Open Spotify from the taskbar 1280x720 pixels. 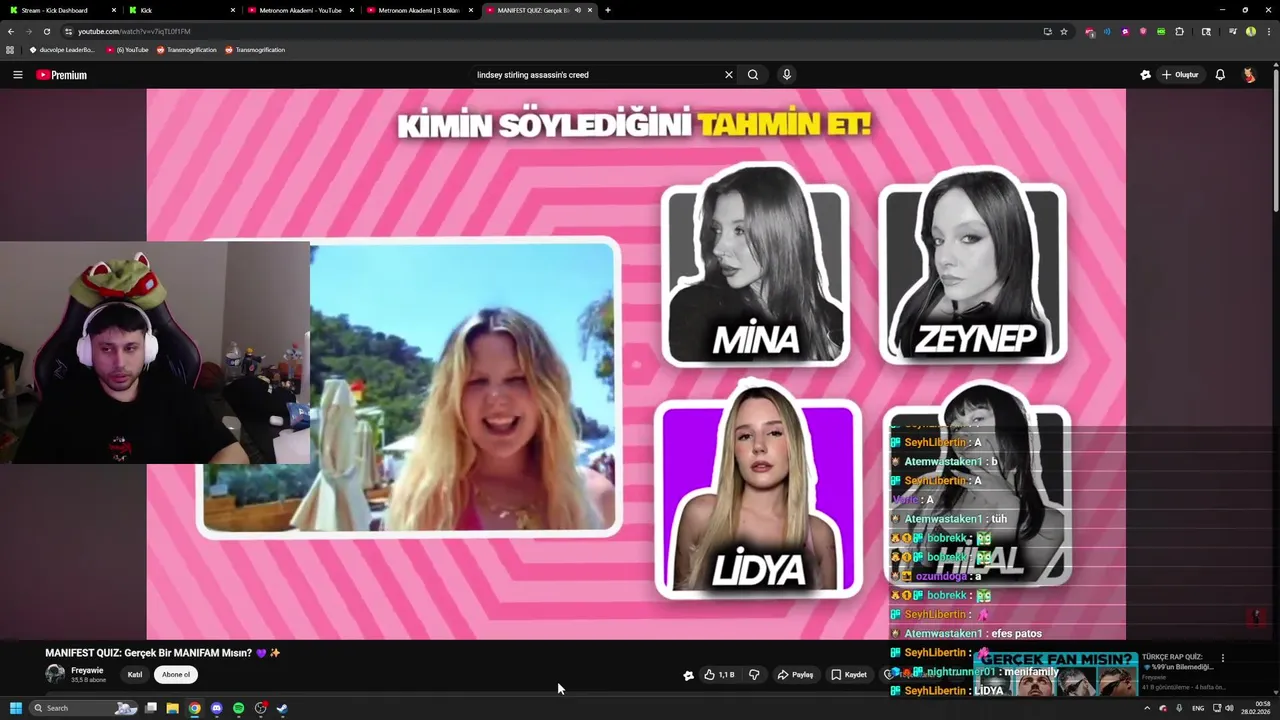point(238,708)
